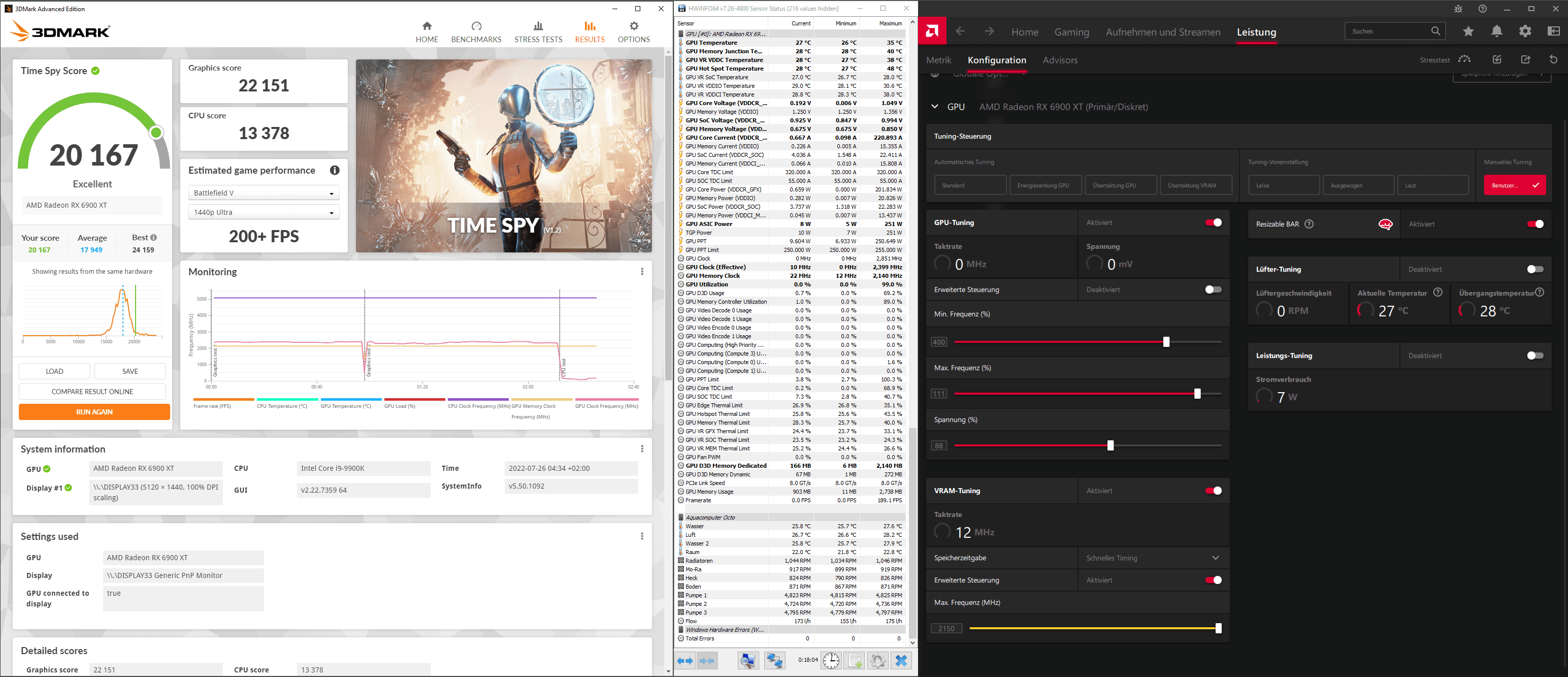Click the export tuning profile icon
This screenshot has height=677, width=1568.
(1525, 59)
